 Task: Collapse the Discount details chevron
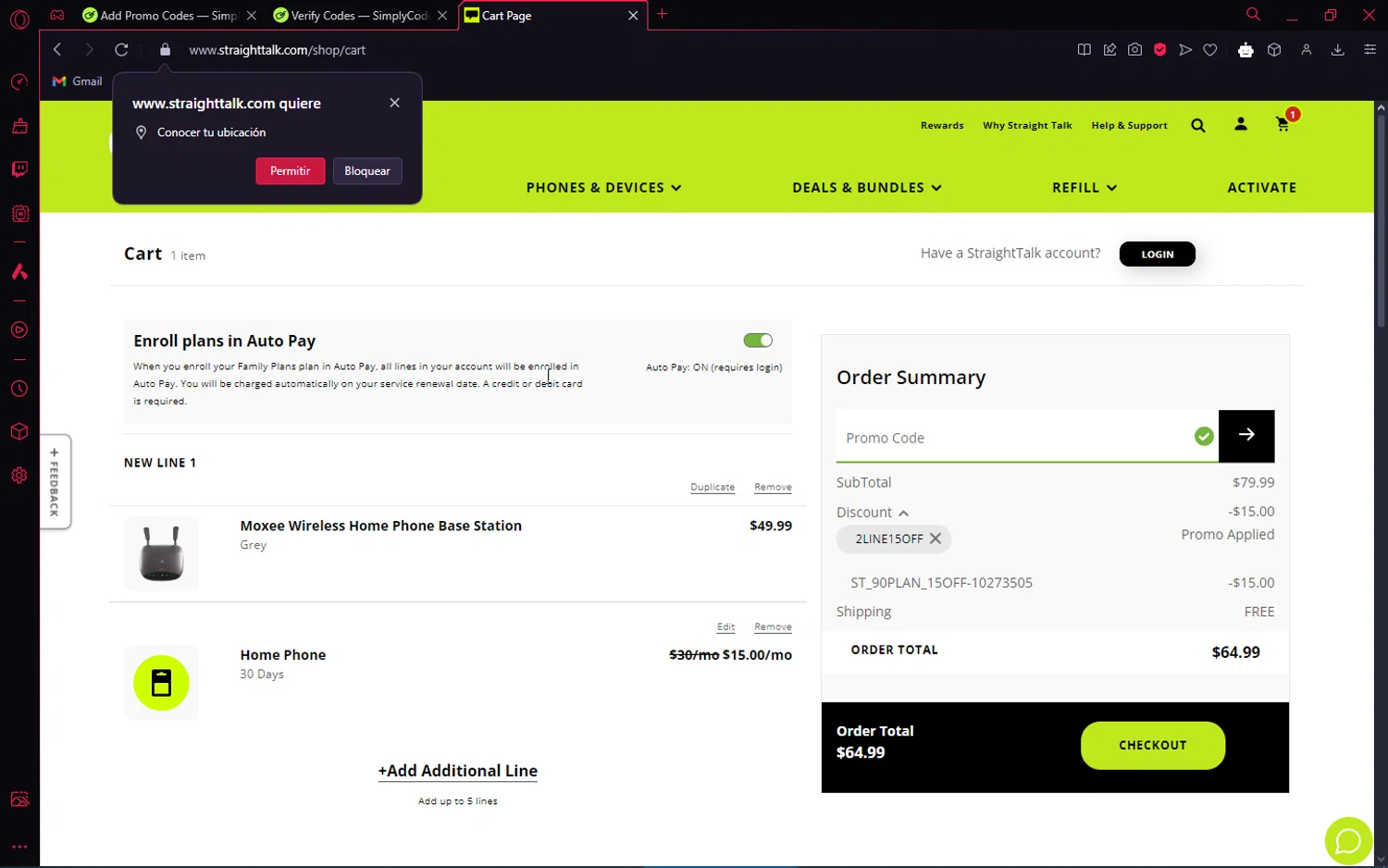point(903,513)
